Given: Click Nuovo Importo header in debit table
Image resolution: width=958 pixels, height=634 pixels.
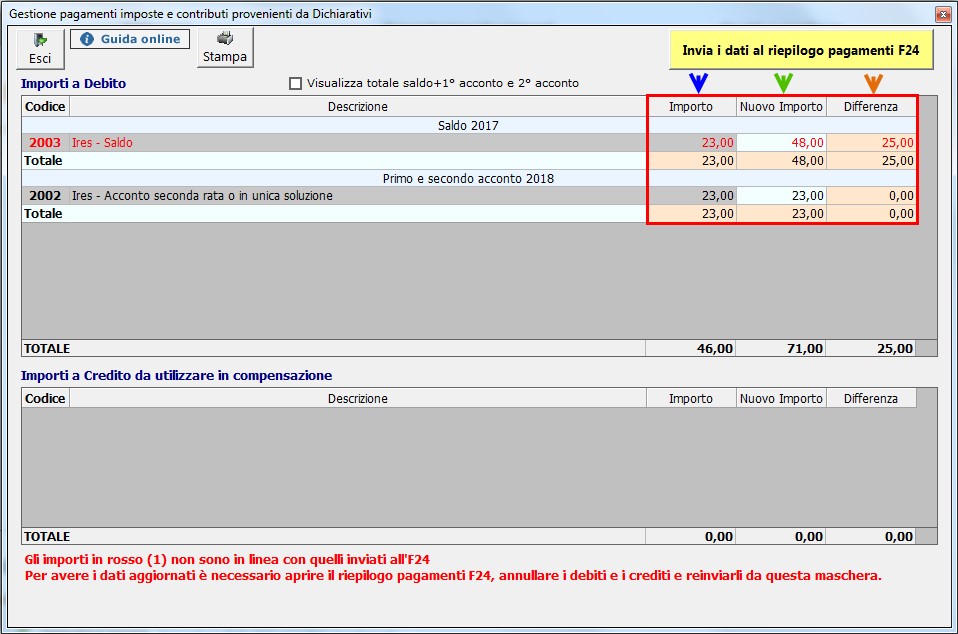Looking at the screenshot, I should (781, 106).
